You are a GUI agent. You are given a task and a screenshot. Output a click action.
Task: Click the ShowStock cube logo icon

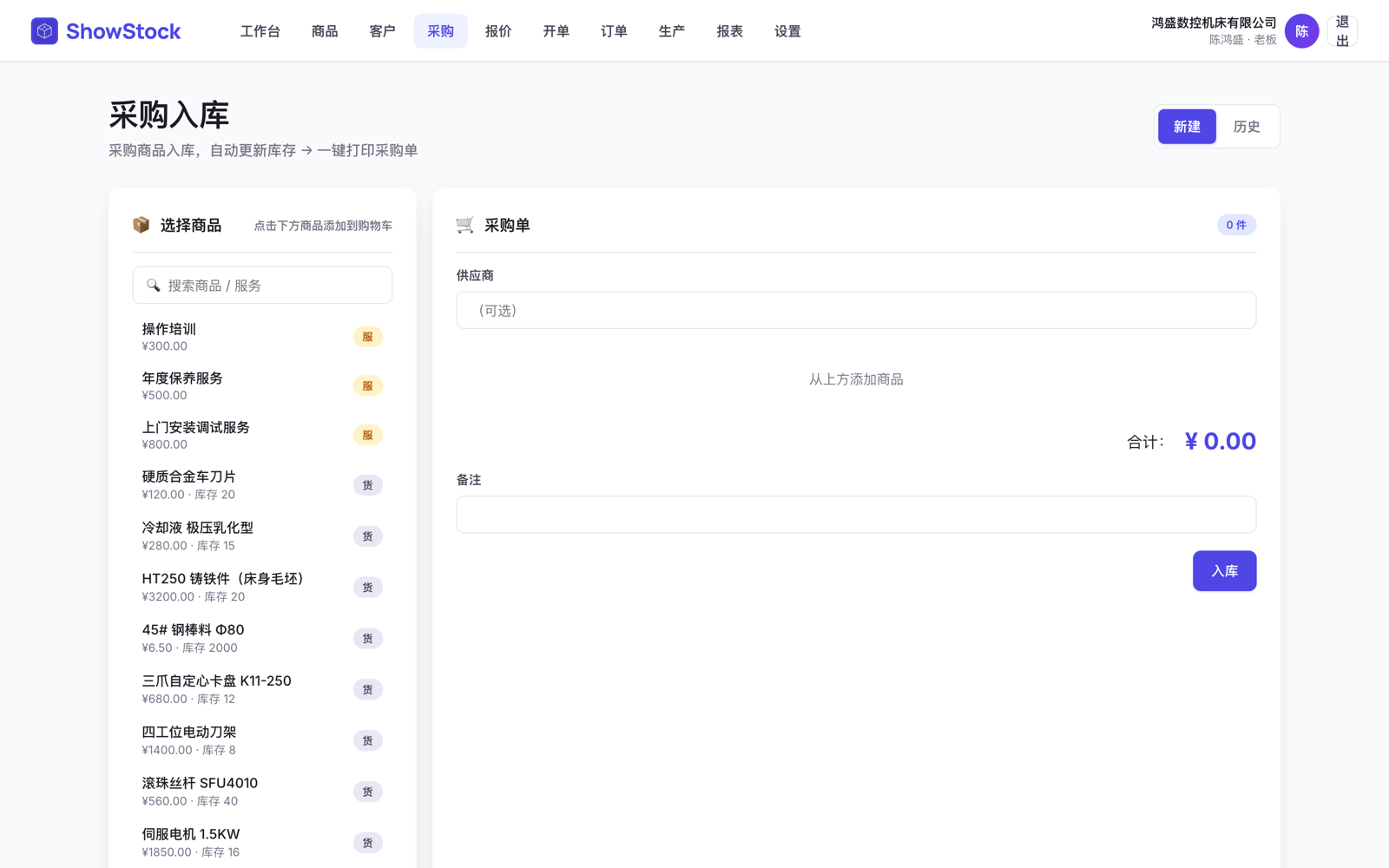[x=44, y=31]
